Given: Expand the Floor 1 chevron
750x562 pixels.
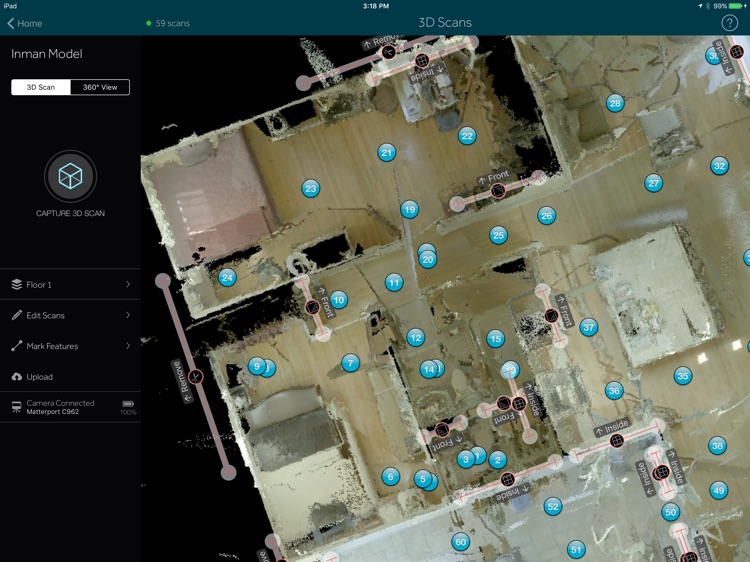Looking at the screenshot, I should 128,285.
